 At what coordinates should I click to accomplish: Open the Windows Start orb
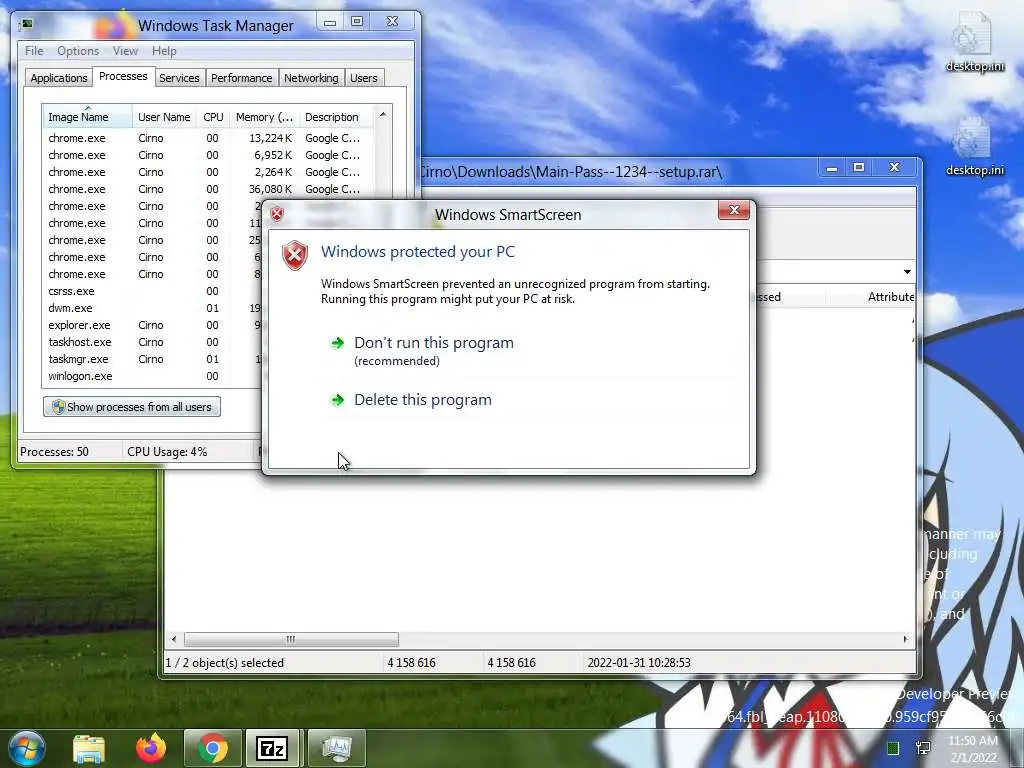pos(26,748)
